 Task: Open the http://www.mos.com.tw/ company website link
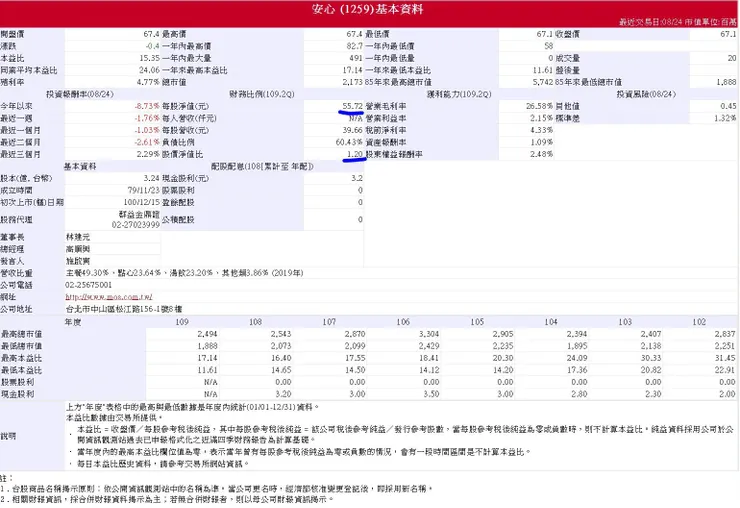coord(109,297)
